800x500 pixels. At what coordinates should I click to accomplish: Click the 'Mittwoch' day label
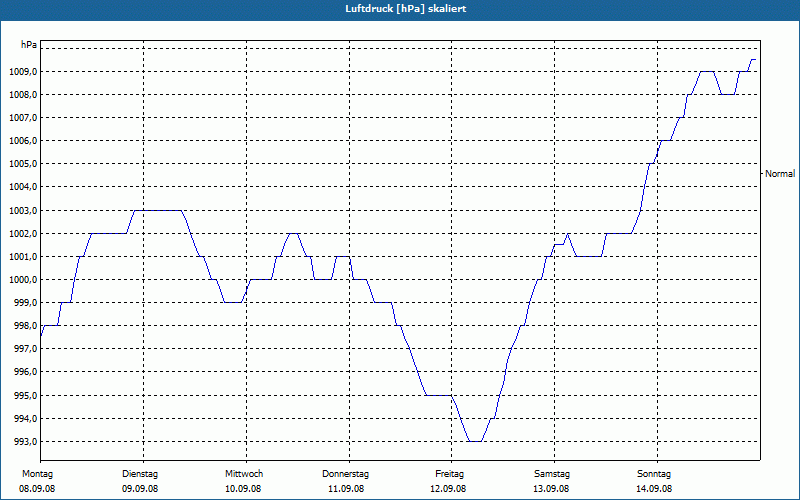(244, 474)
